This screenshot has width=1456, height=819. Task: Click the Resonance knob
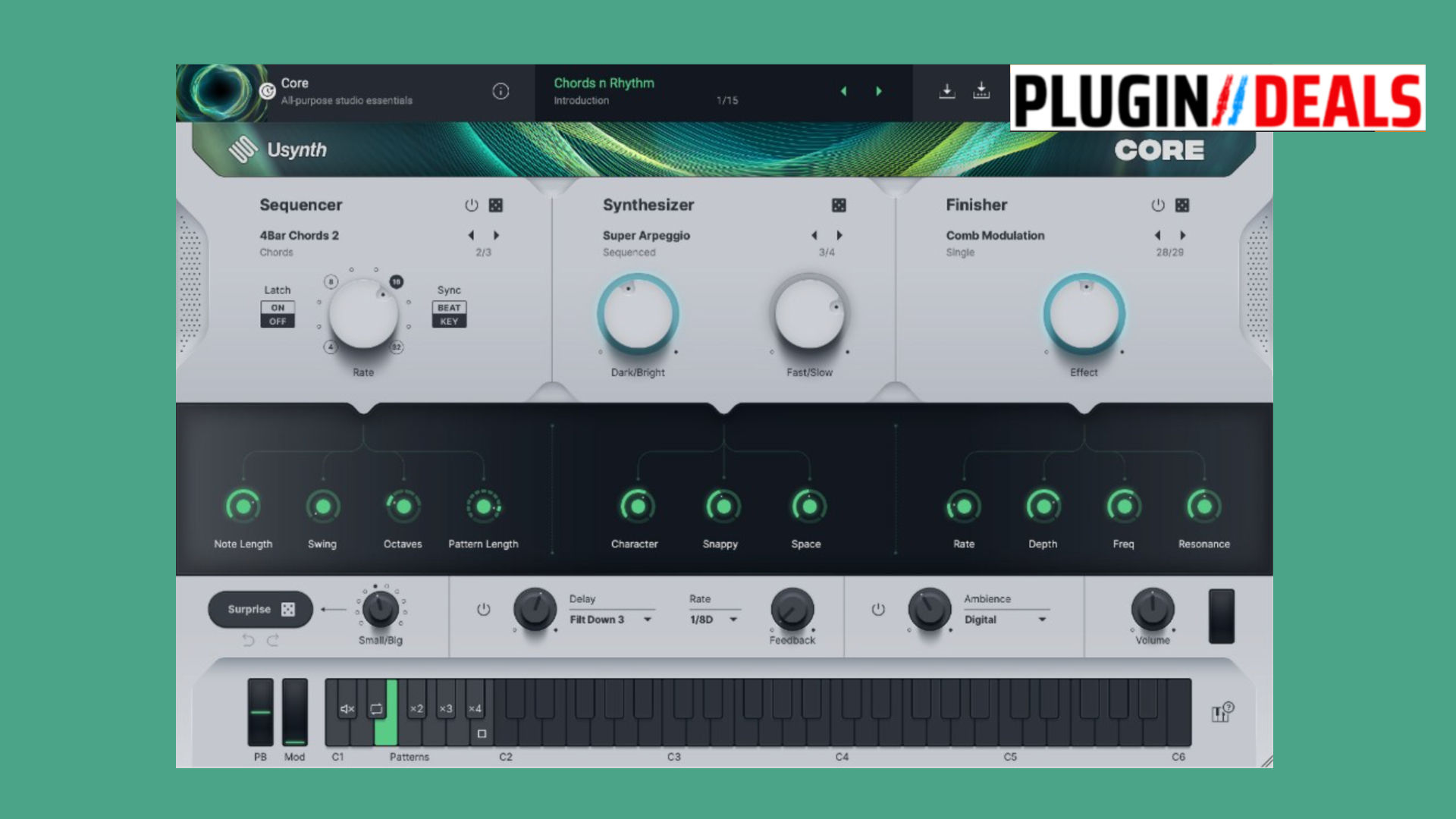pos(1204,507)
